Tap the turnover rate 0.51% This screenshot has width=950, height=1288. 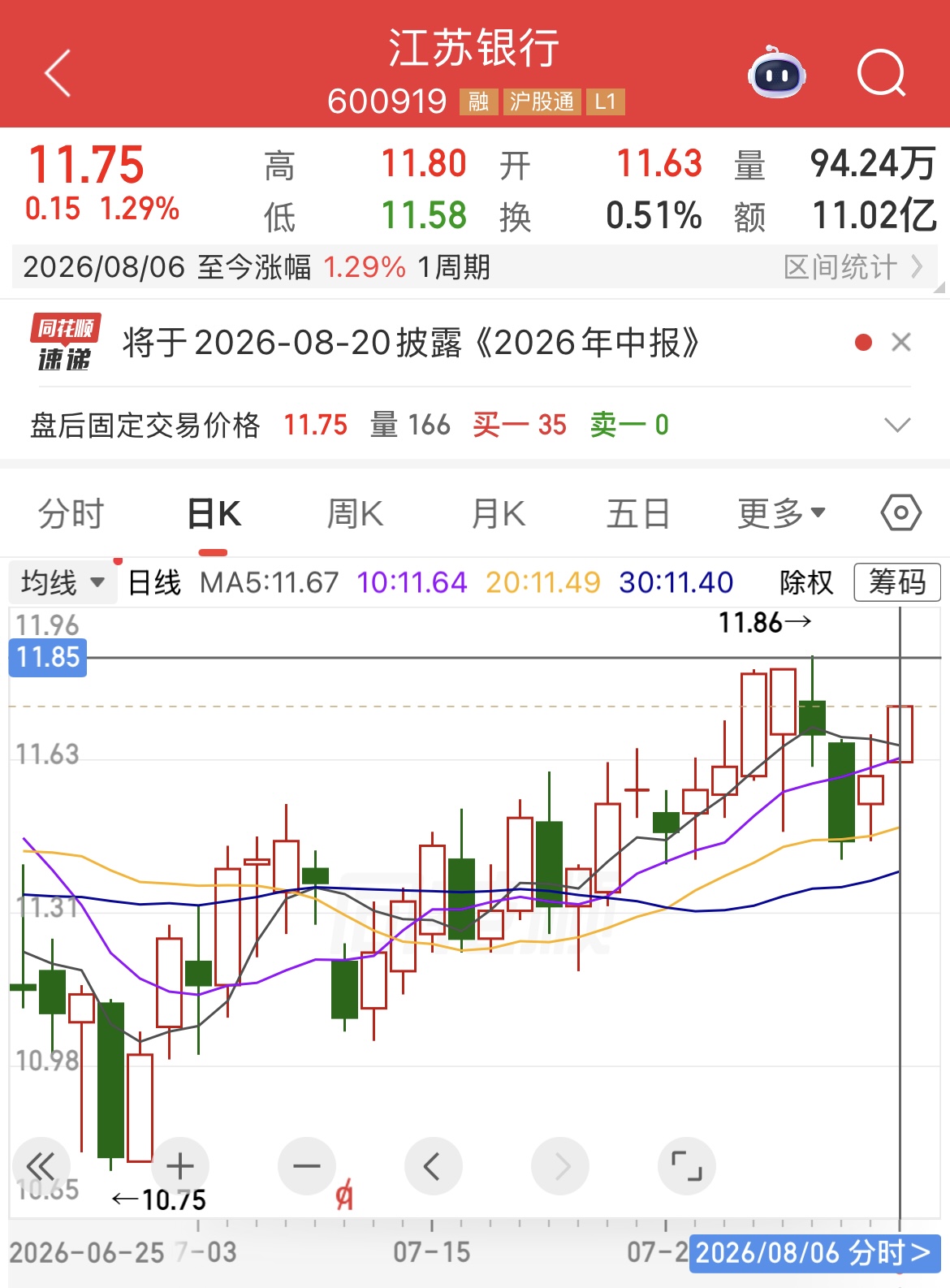pos(654,215)
